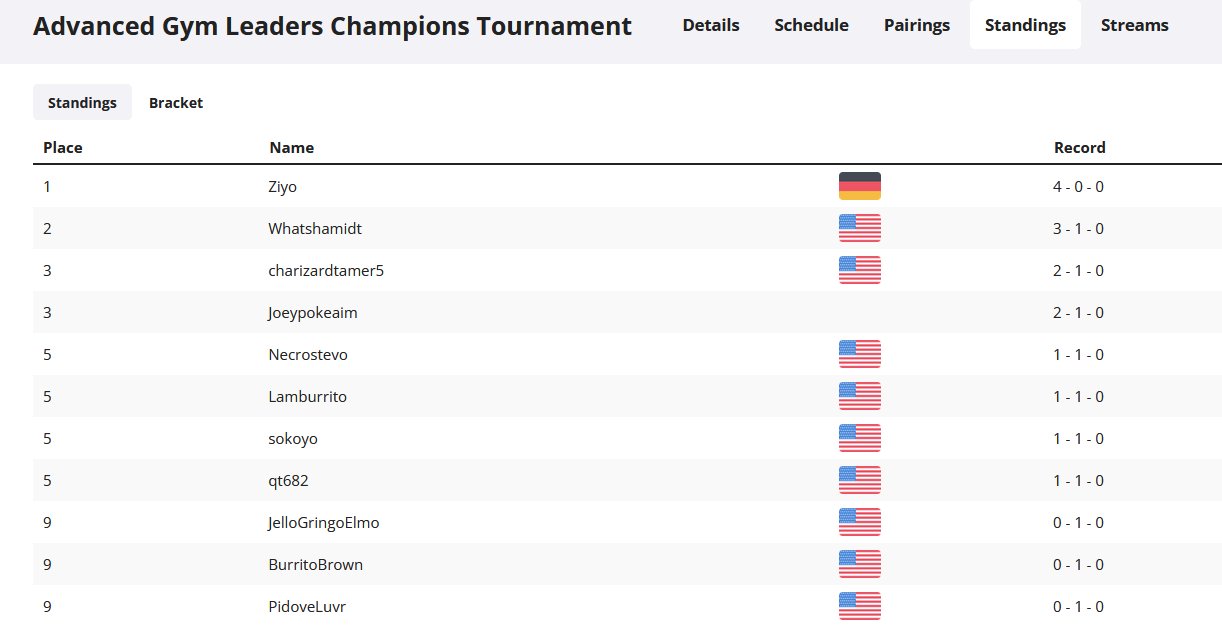
Task: Switch to the Bracket sub-tab
Action: (176, 102)
